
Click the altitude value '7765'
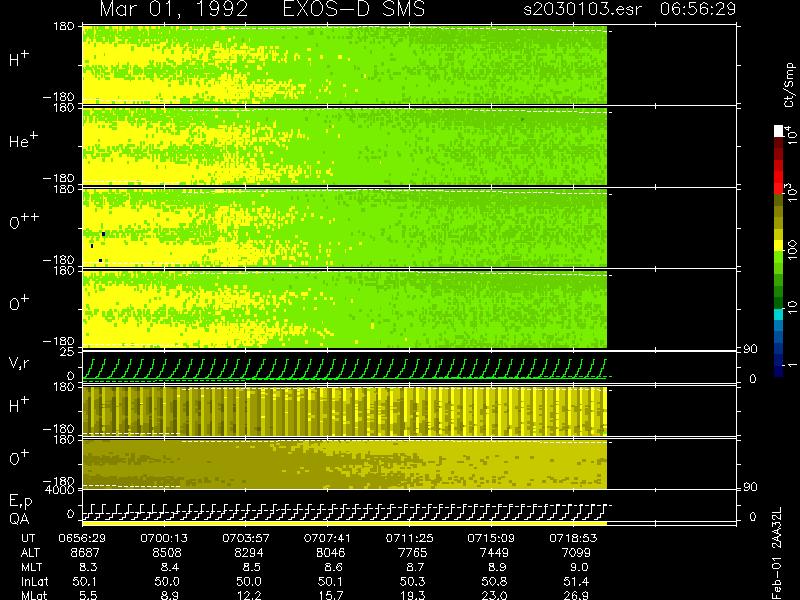click(412, 553)
